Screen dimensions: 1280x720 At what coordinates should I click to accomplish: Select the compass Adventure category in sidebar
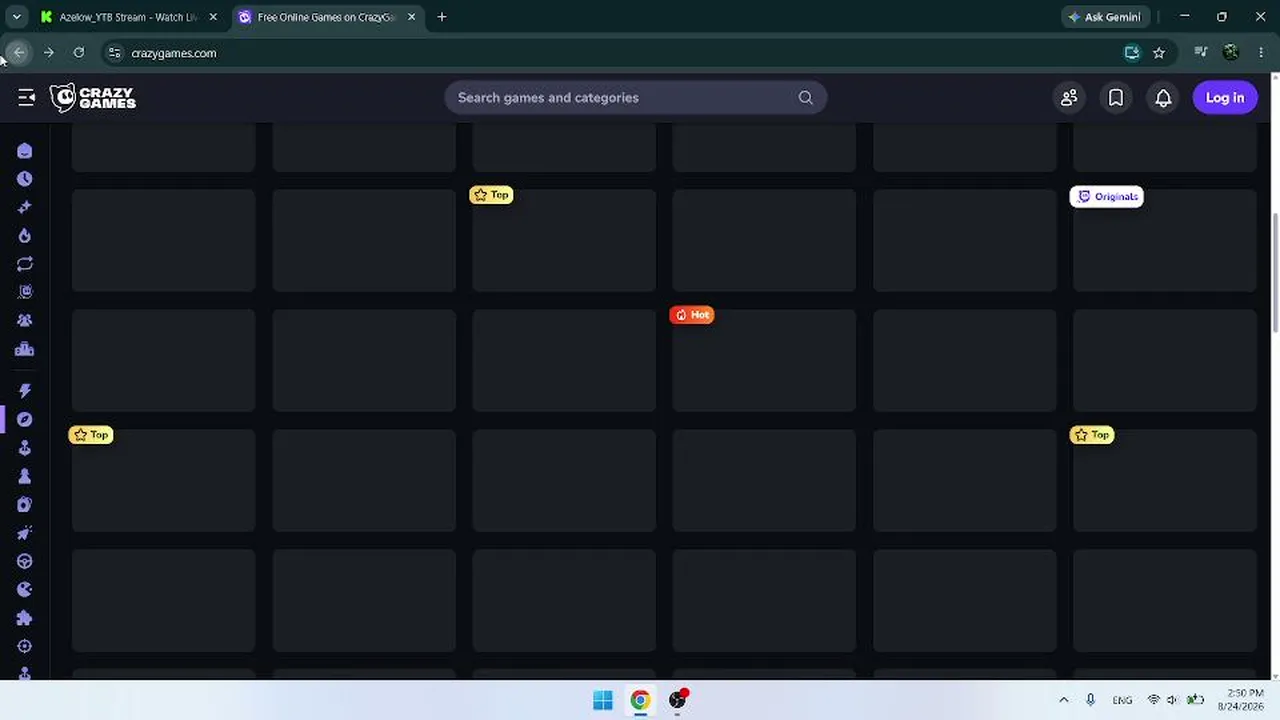25,419
